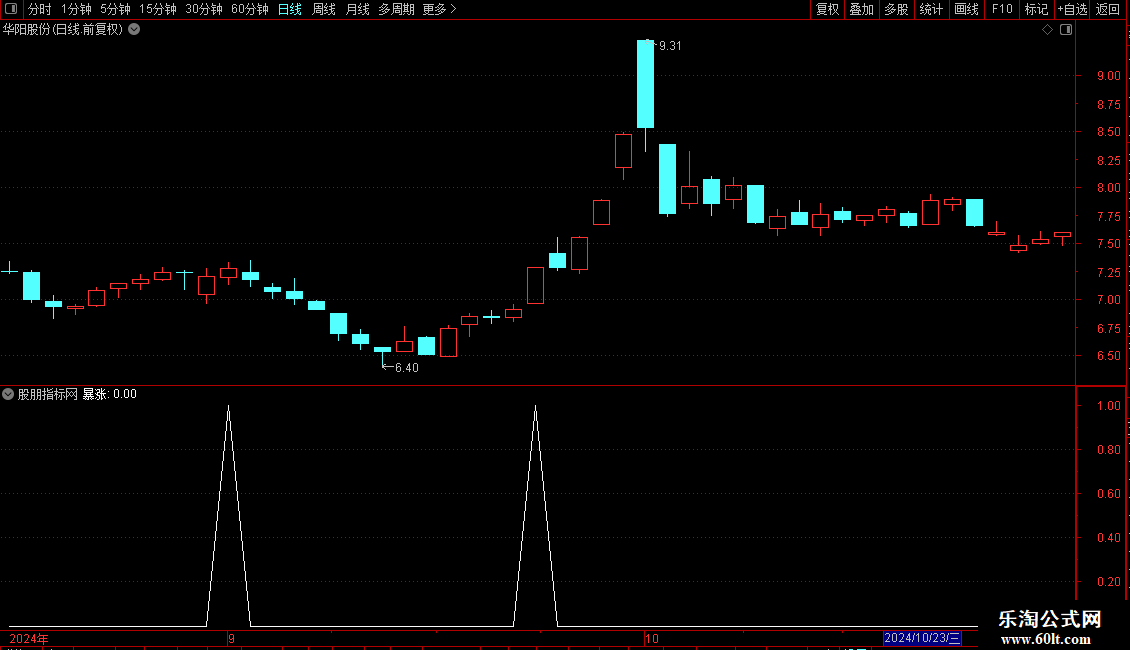The image size is (1130, 650).
Task: Select the 5分钟 period
Action: pyautogui.click(x=115, y=9)
